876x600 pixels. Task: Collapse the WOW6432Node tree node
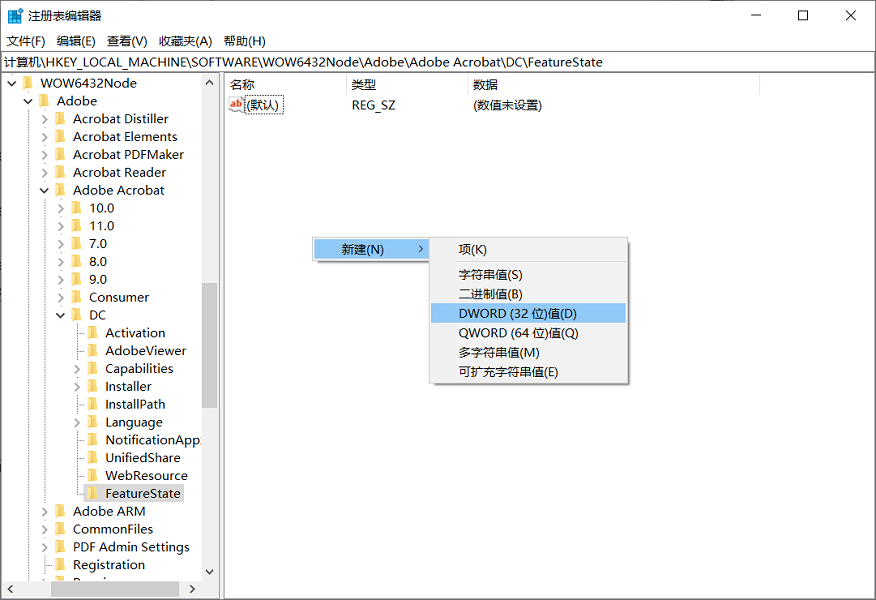point(12,84)
